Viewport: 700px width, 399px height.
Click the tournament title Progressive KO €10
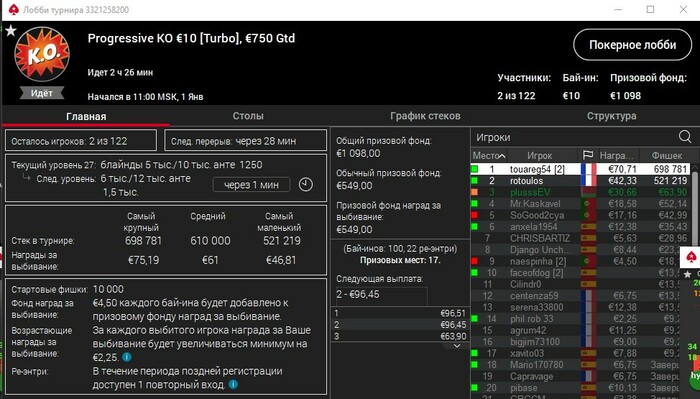click(191, 38)
